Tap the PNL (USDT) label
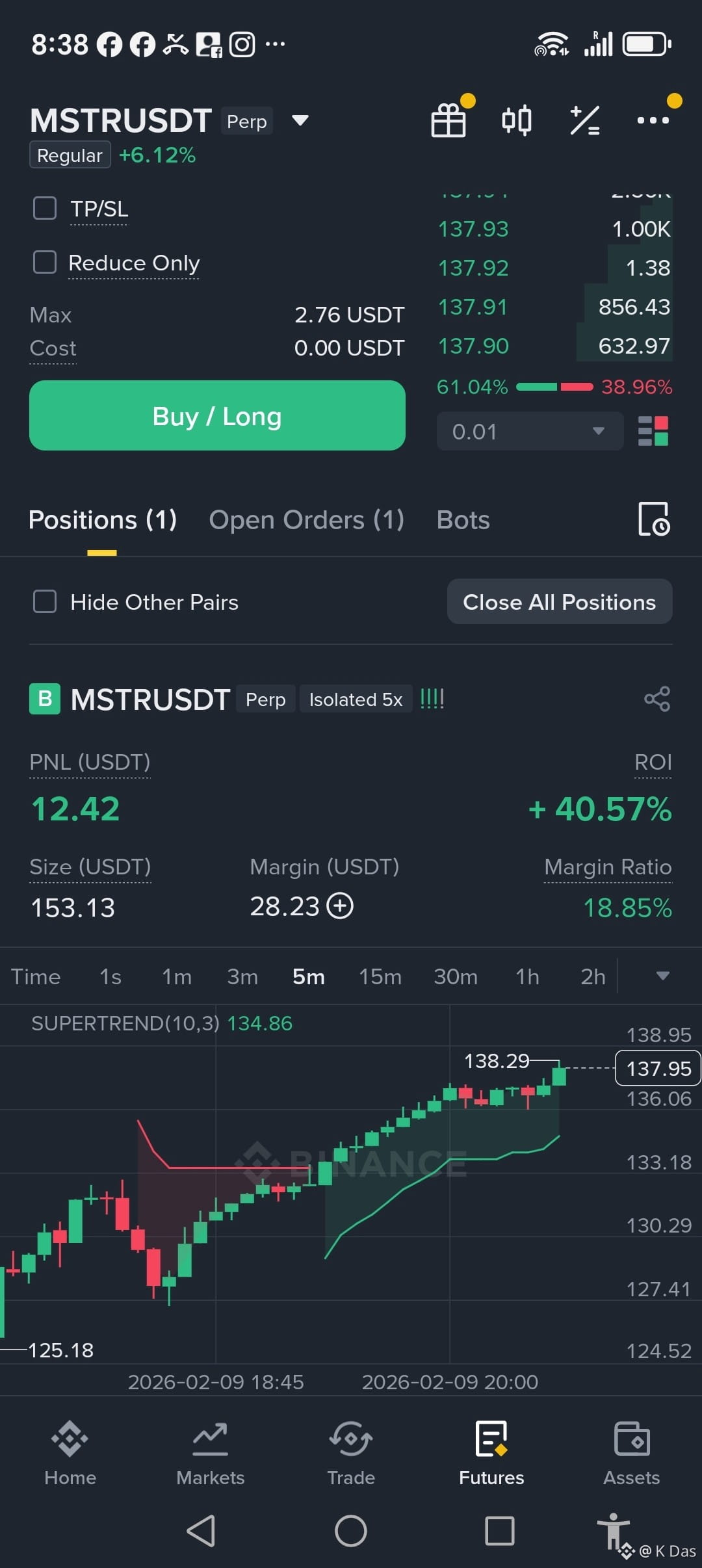 tap(90, 762)
